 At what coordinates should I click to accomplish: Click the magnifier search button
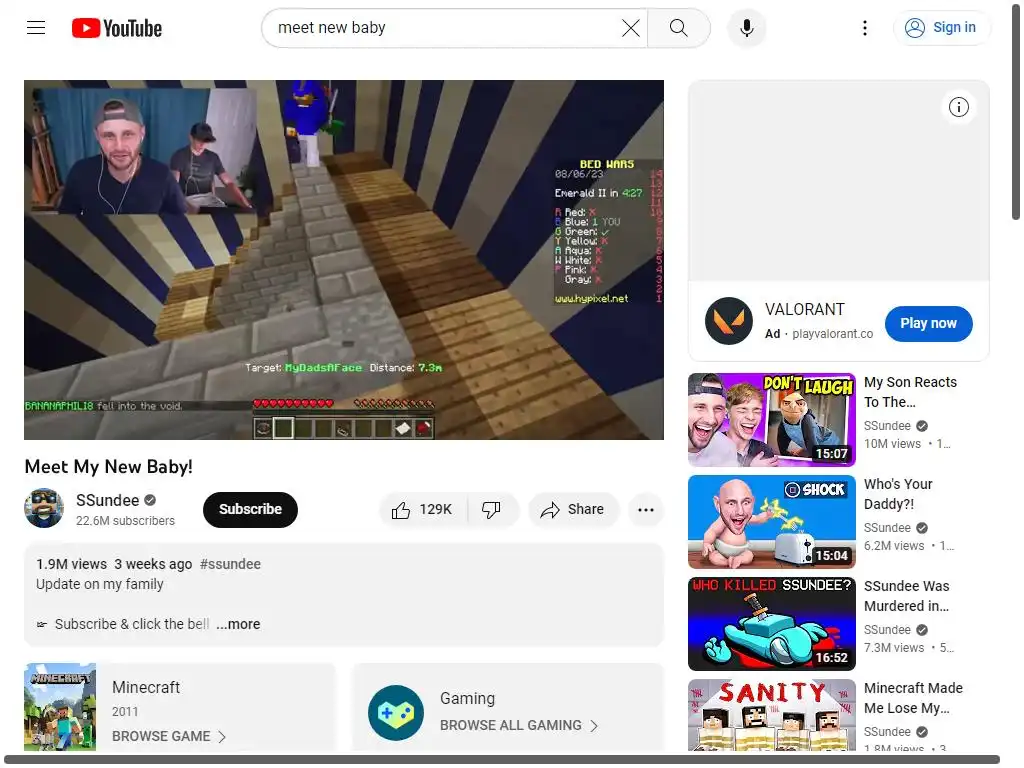(x=679, y=28)
